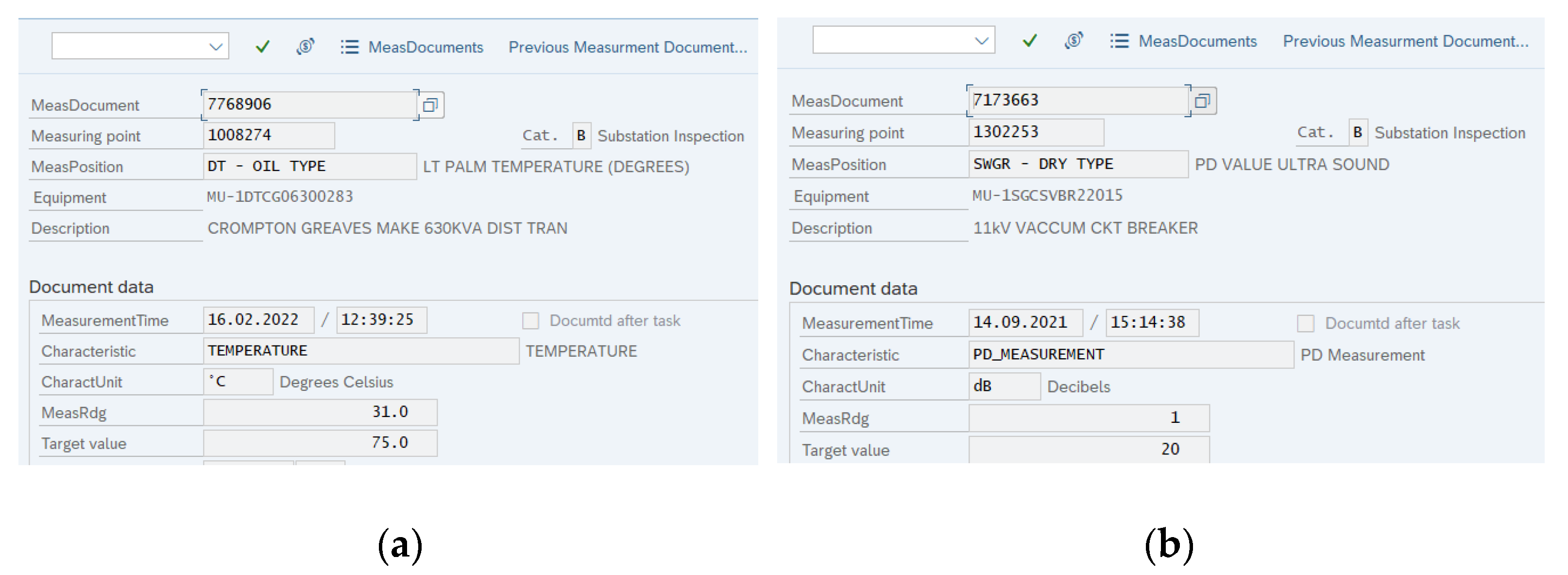1568x575 pixels.
Task: Click Previous Measurment Document in right panel
Action: (x=1405, y=41)
